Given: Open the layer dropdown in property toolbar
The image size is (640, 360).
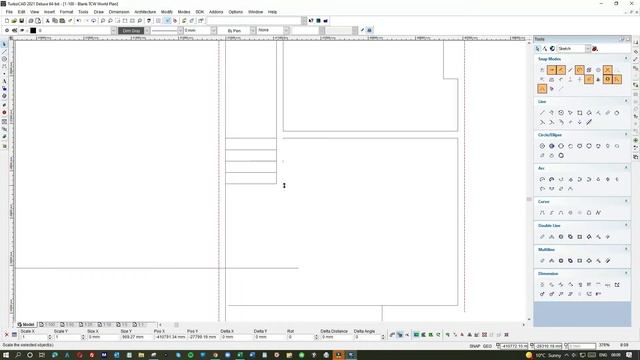Looking at the screenshot, I should tap(113, 31).
